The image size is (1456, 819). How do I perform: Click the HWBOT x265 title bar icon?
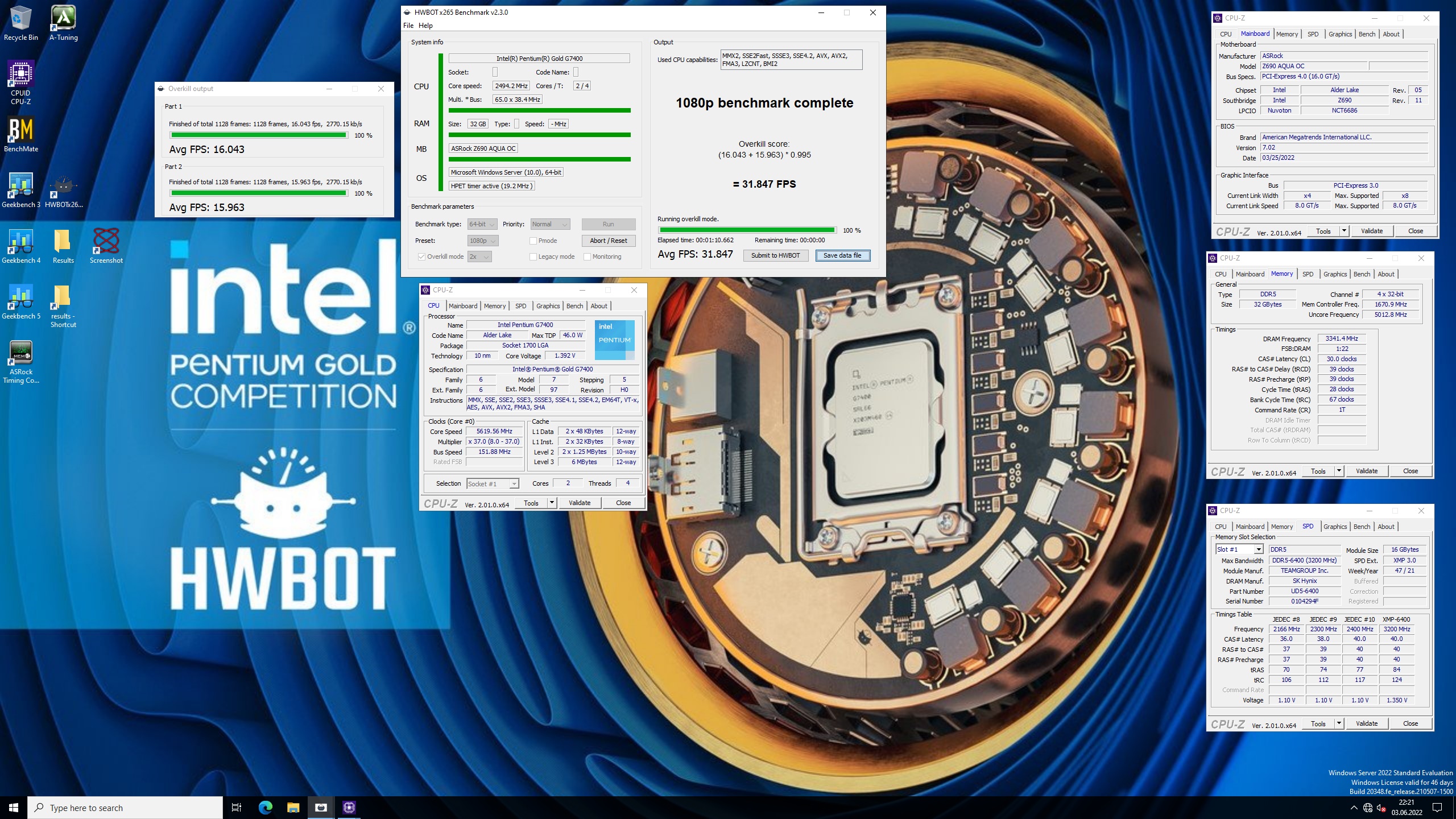pyautogui.click(x=407, y=13)
